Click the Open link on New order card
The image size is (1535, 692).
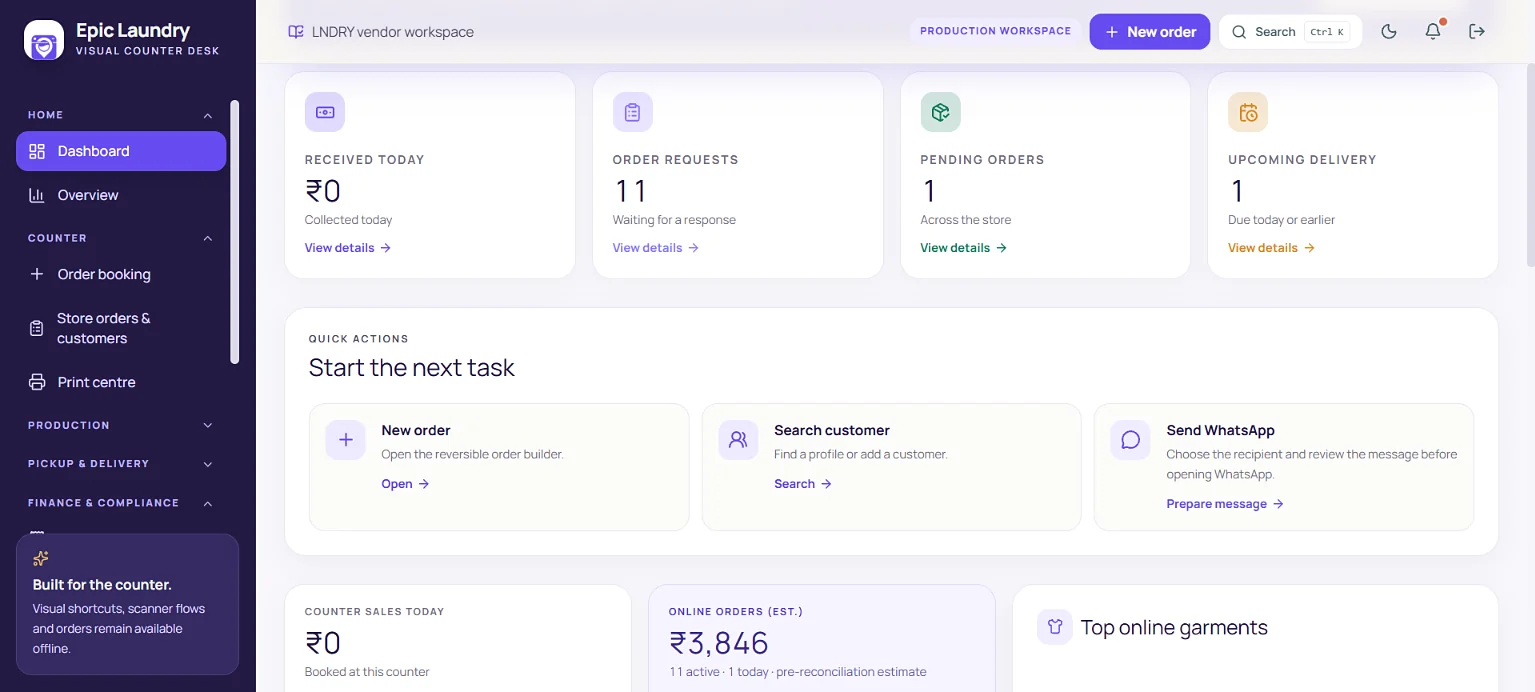click(x=406, y=484)
